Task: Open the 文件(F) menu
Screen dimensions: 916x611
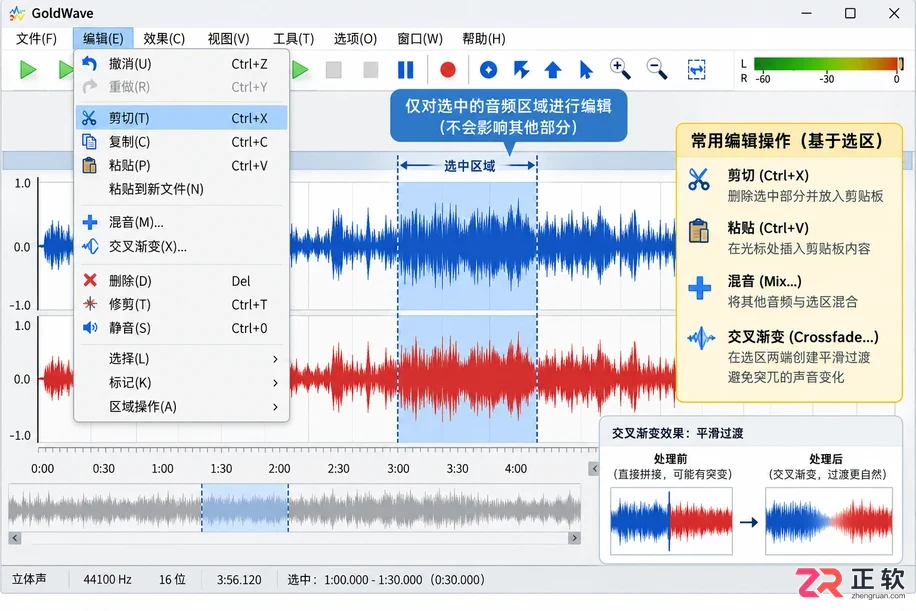Action: (36, 39)
